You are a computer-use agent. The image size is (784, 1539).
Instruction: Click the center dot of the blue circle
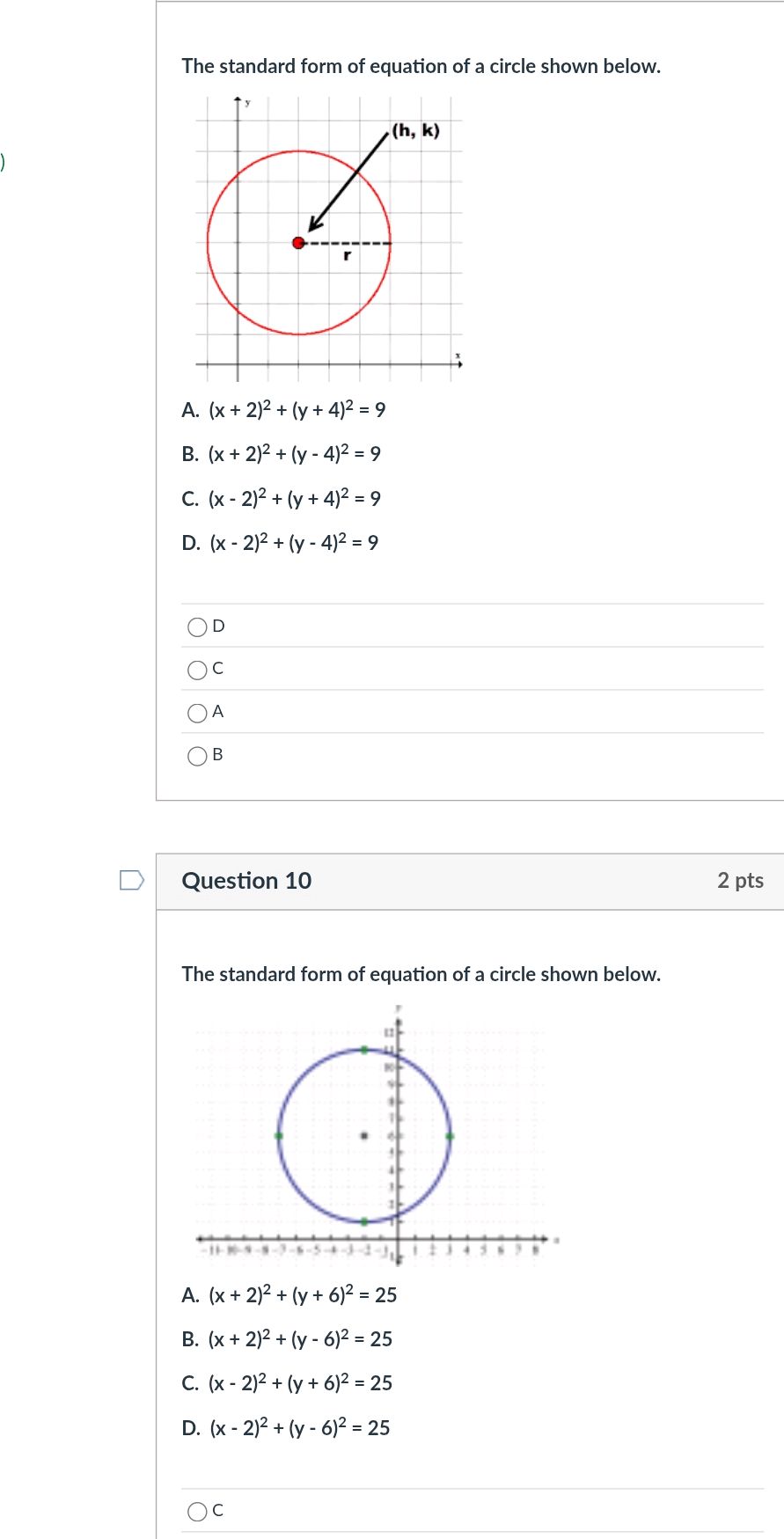363,1135
